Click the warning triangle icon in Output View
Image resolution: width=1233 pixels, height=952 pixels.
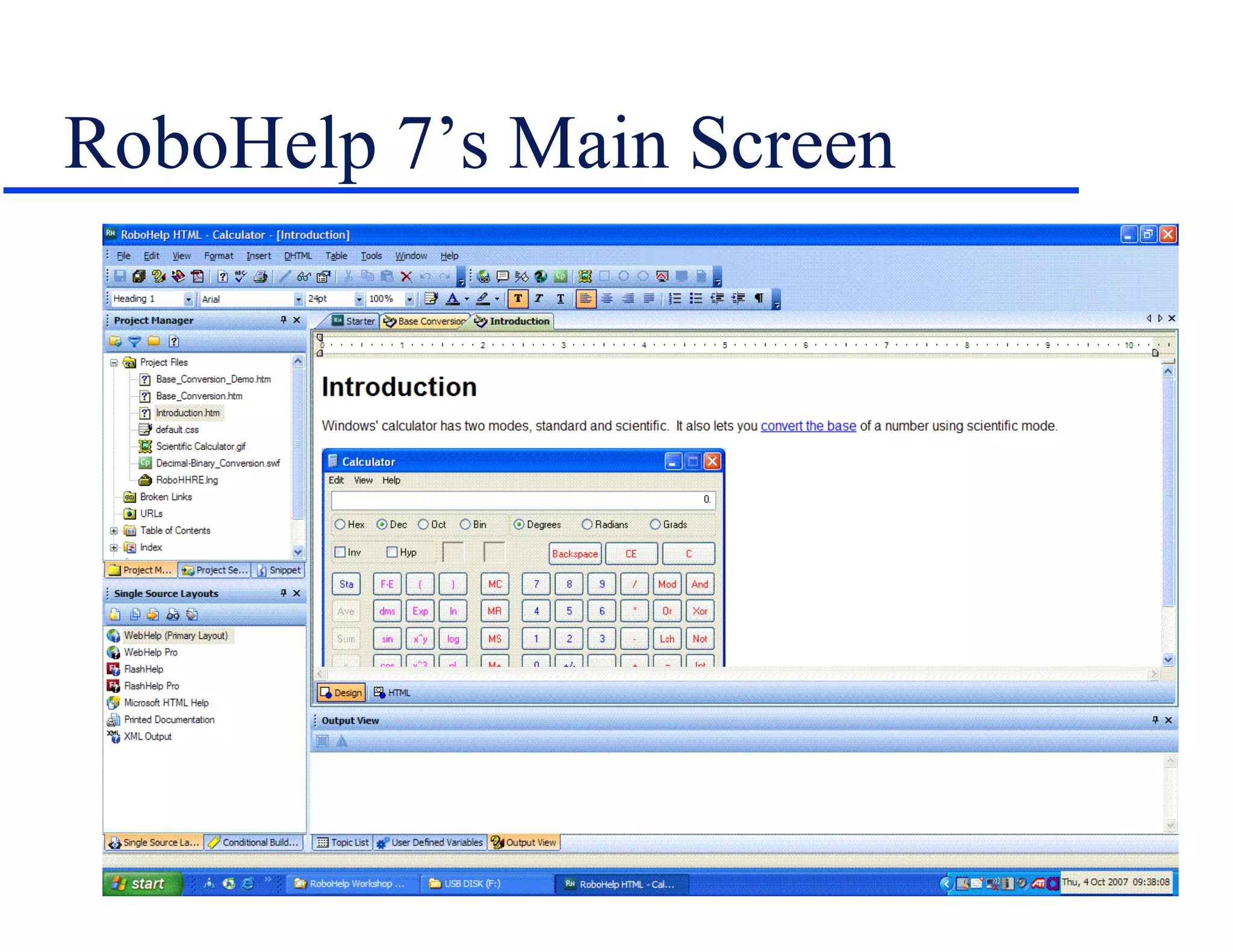pyautogui.click(x=342, y=741)
